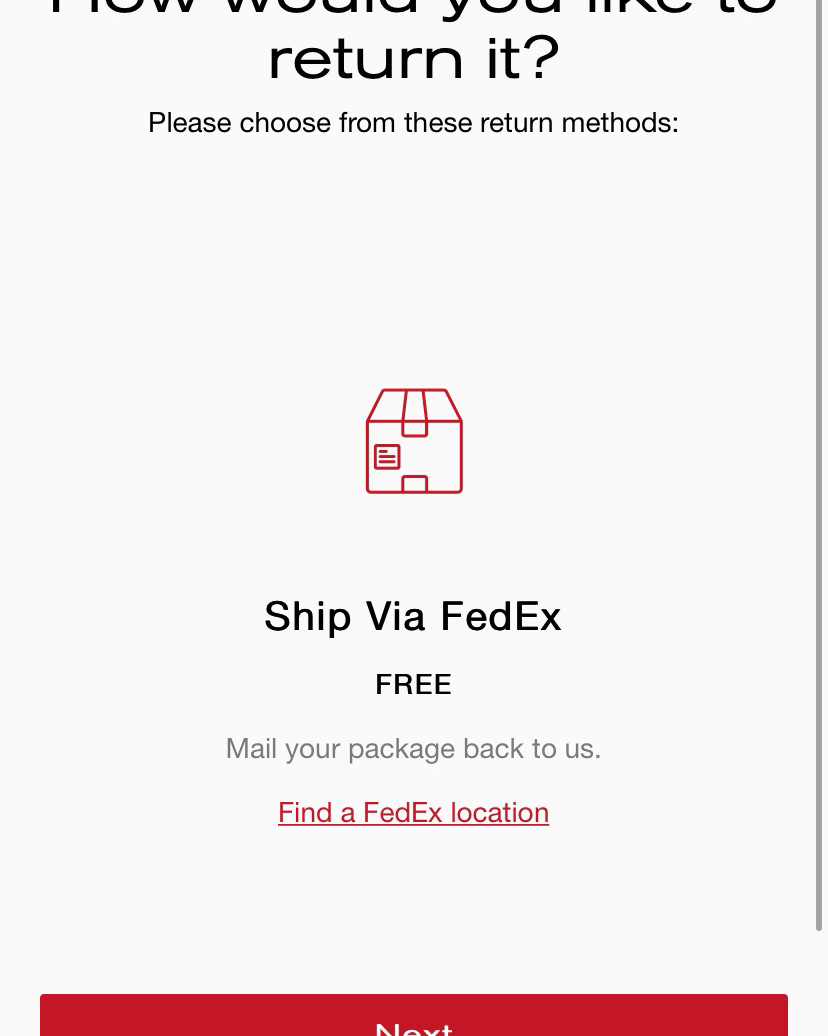The width and height of the screenshot is (828, 1036).
Task: Select the red shipping box icon
Action: [x=414, y=441]
